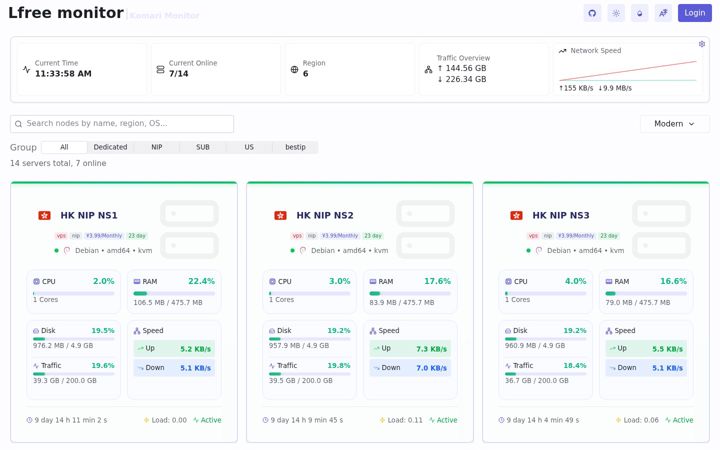Viewport: 720px width, 450px height.
Task: Click the Debian logo on HK NIP NS2
Action: coord(303,251)
